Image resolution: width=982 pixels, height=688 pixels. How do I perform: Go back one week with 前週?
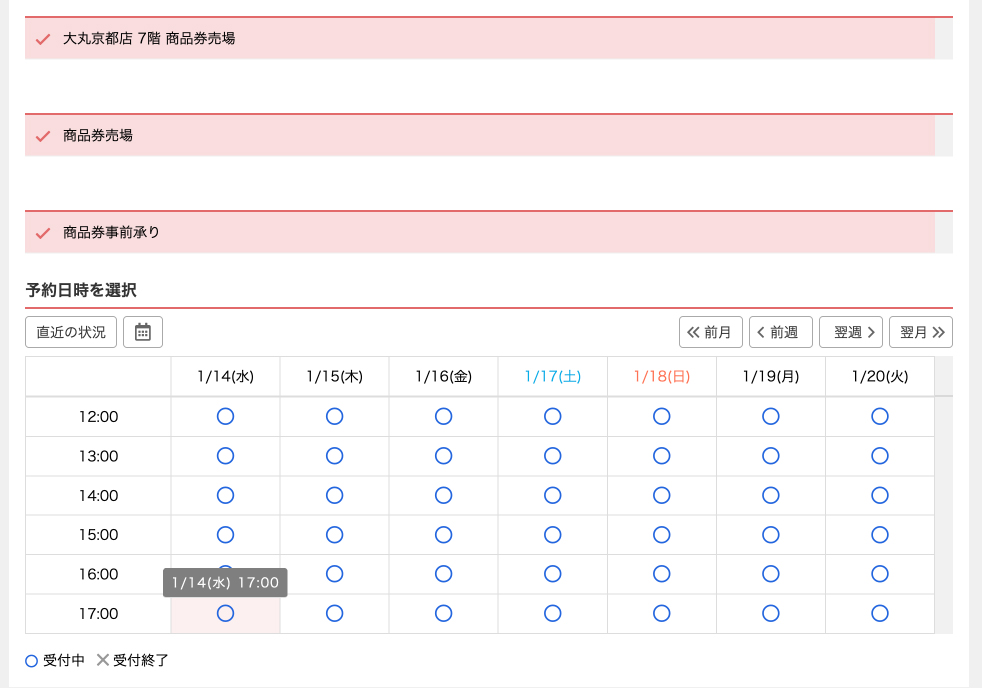[780, 332]
